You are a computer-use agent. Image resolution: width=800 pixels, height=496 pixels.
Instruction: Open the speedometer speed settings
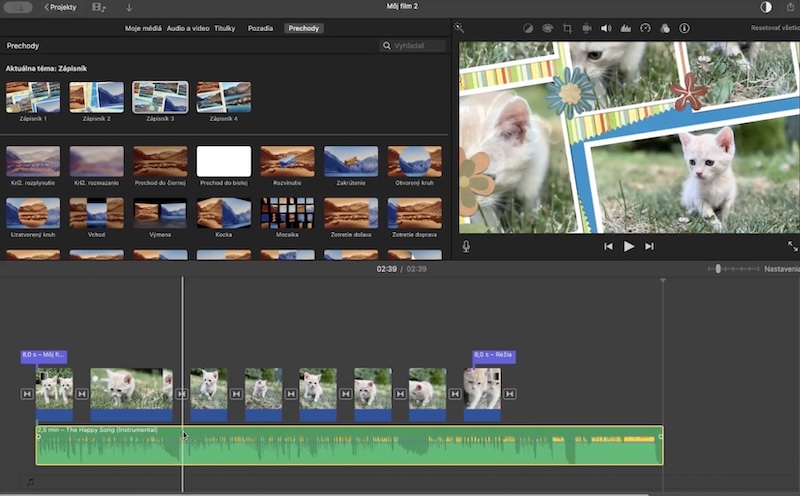point(645,29)
